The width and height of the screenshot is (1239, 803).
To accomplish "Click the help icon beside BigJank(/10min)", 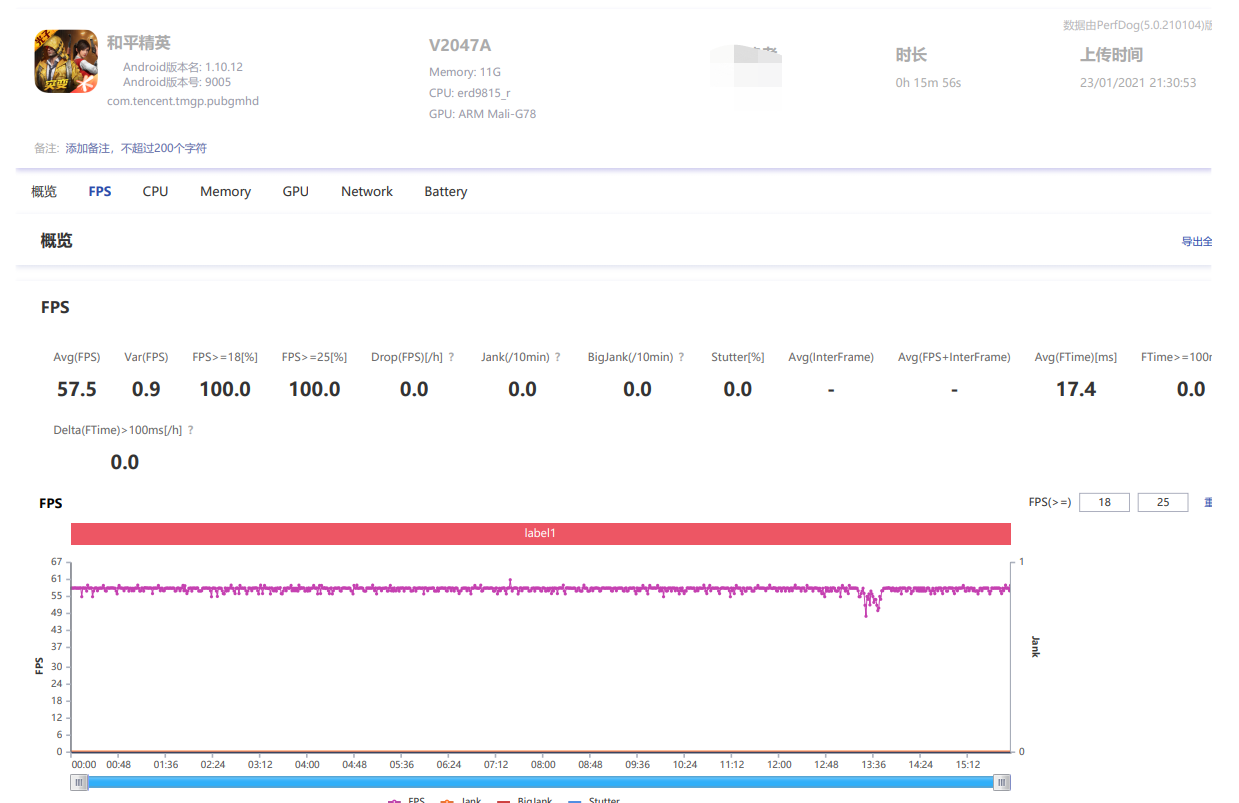I will point(680,357).
